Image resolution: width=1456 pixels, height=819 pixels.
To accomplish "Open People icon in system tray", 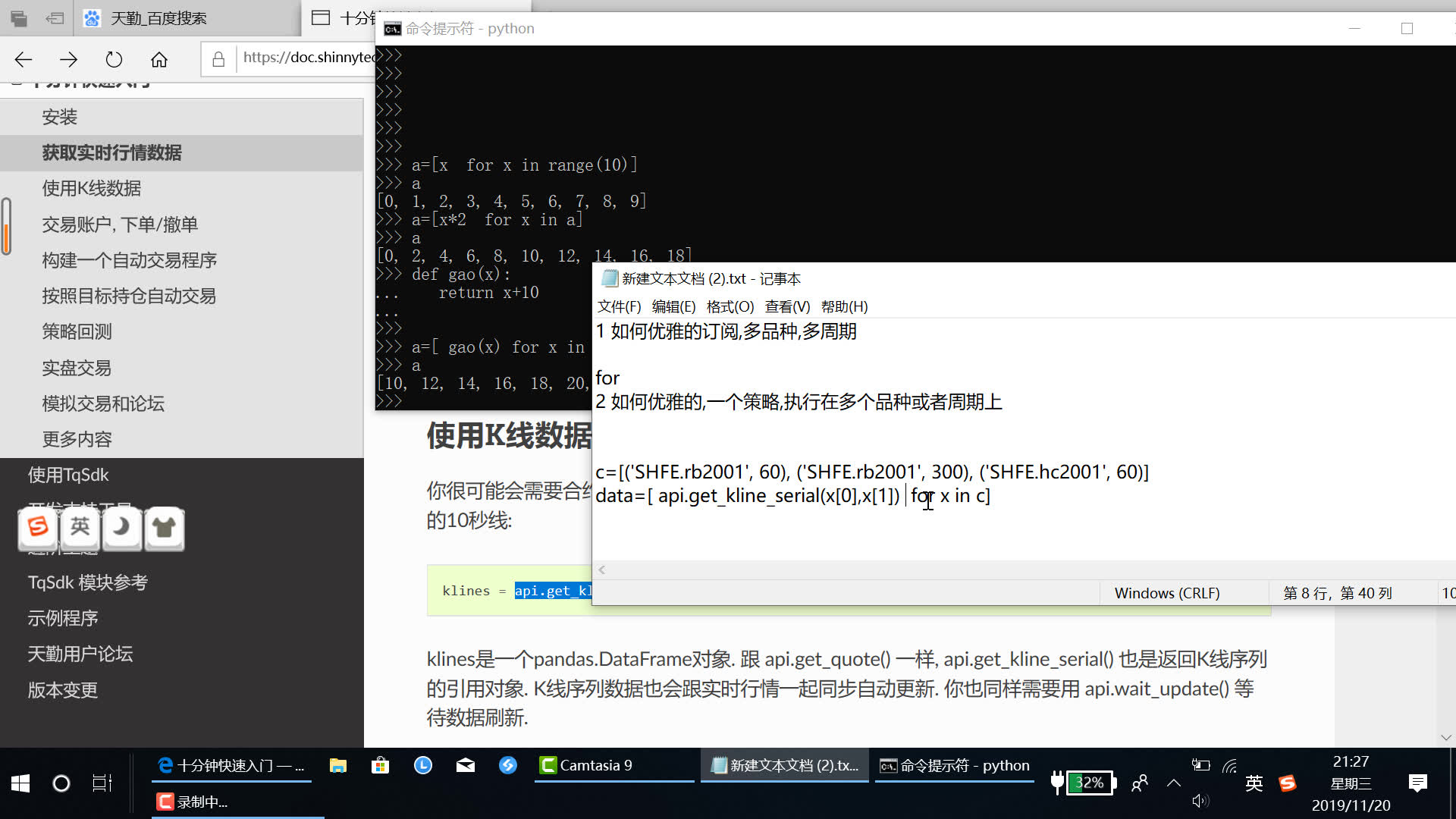I will 1139,783.
